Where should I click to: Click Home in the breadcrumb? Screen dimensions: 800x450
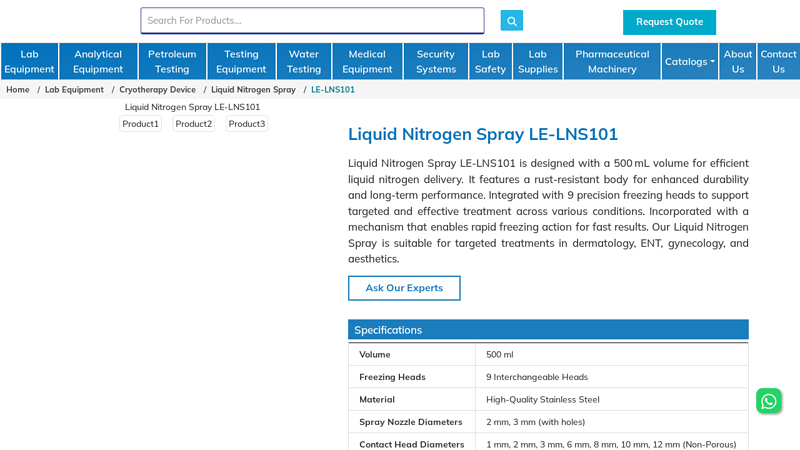point(18,90)
